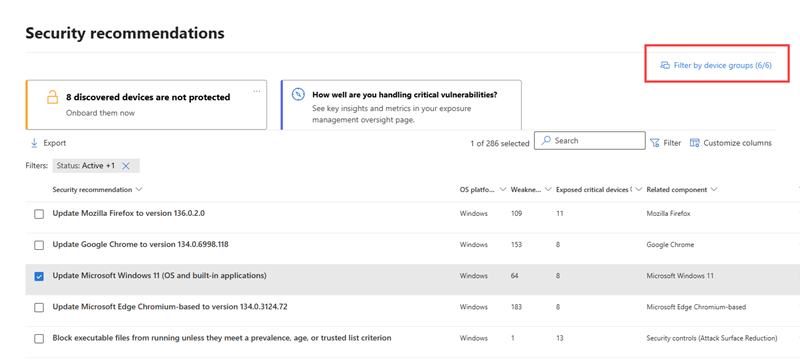
Task: Uncheck the Update Microsoft Windows 11 checkbox
Action: click(x=39, y=276)
